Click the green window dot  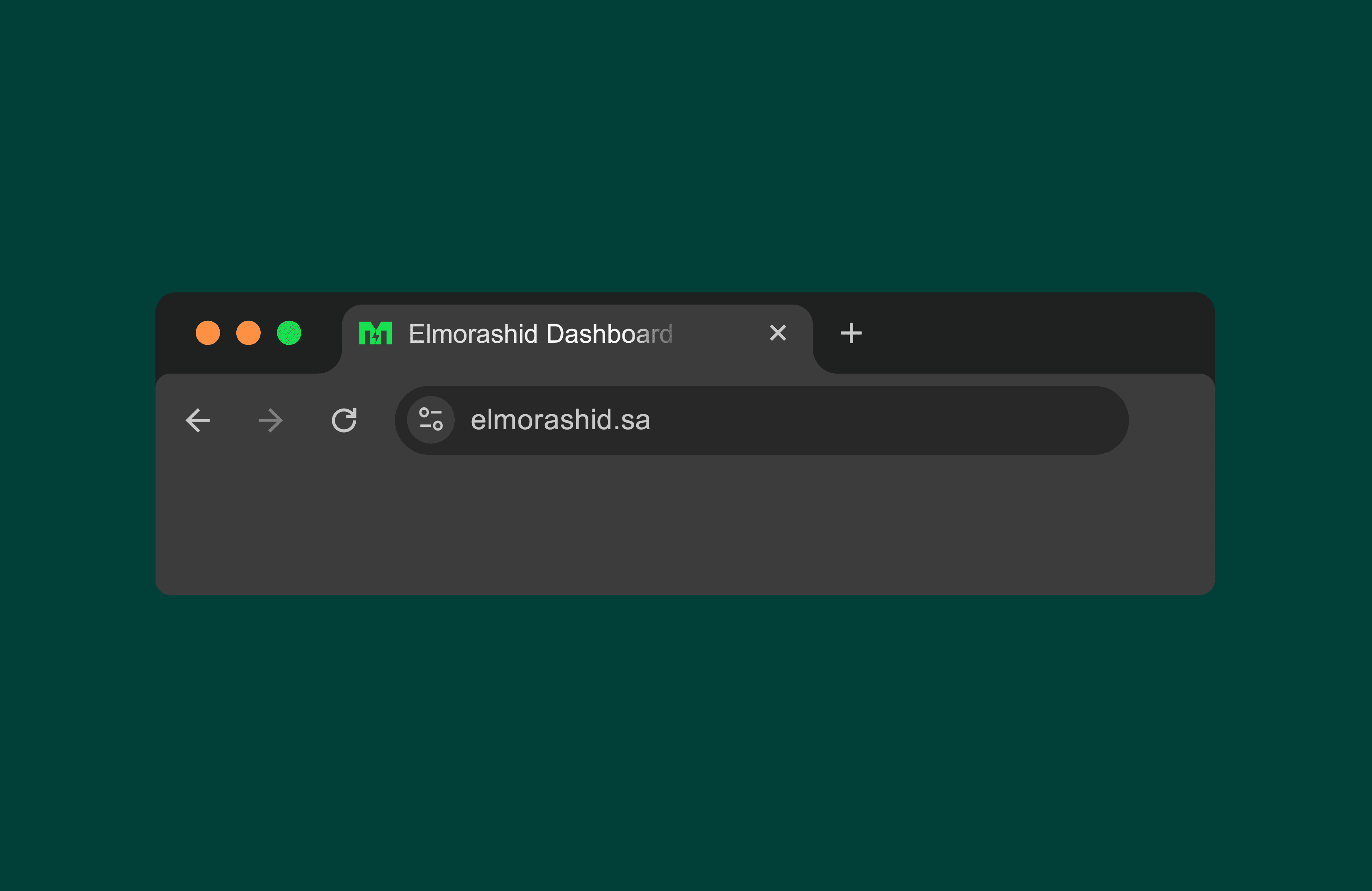tap(289, 333)
